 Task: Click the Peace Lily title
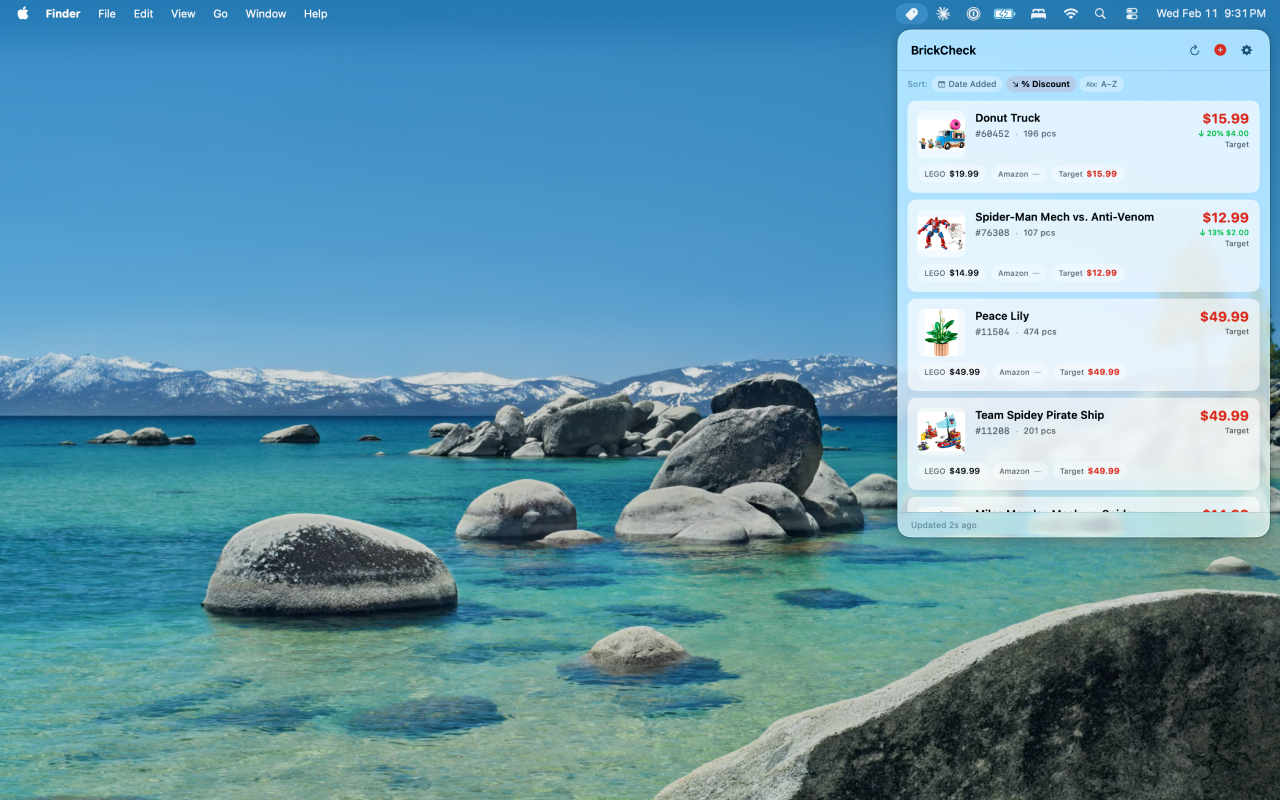tap(1002, 316)
